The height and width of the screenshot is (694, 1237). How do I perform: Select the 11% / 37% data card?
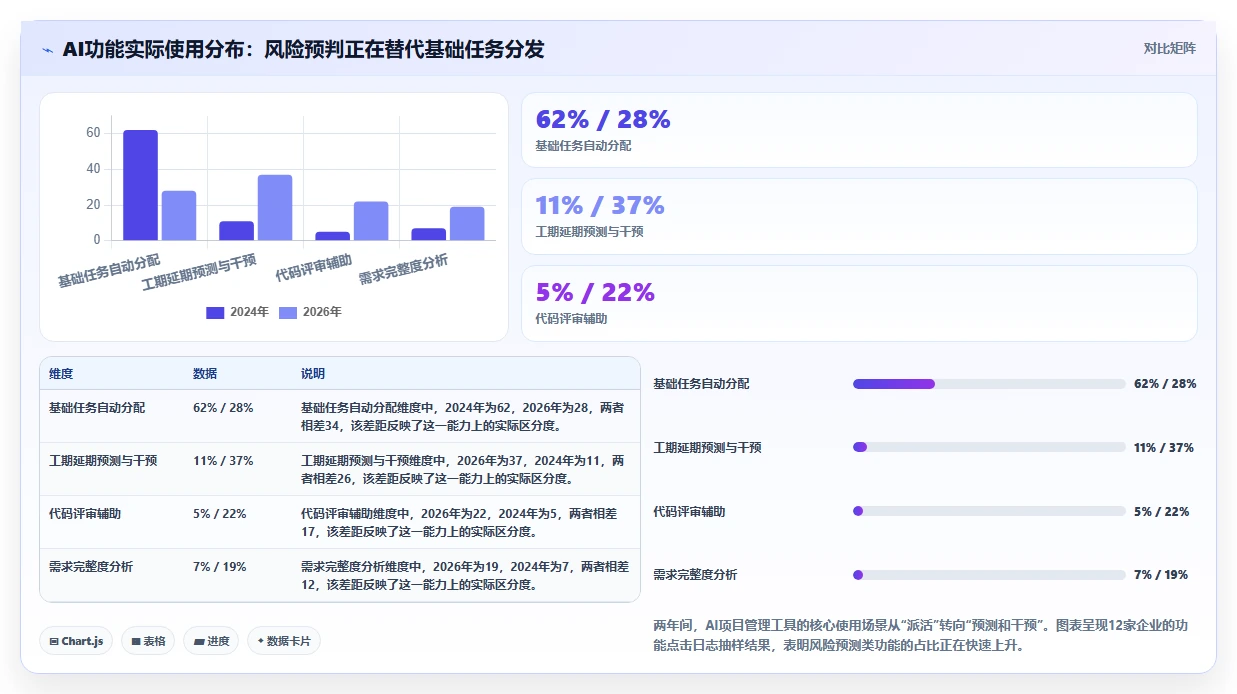pyautogui.click(x=859, y=216)
